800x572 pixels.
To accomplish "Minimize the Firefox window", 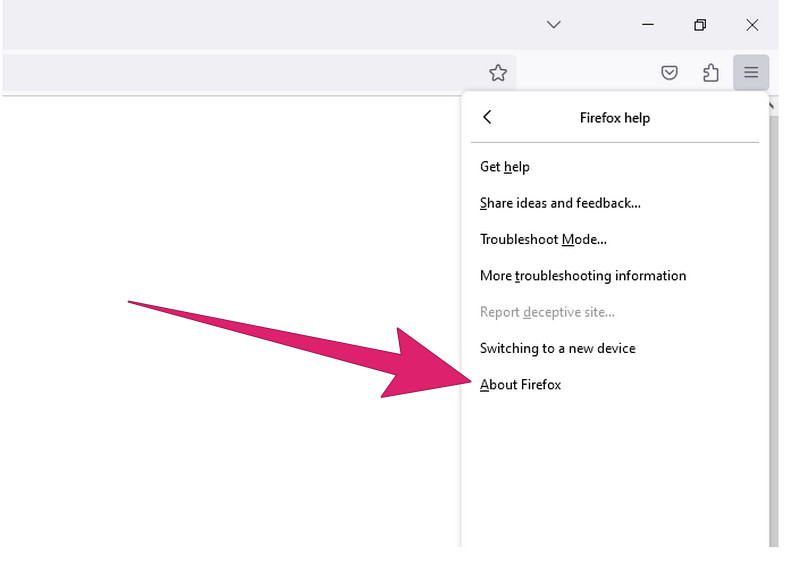I will point(647,24).
